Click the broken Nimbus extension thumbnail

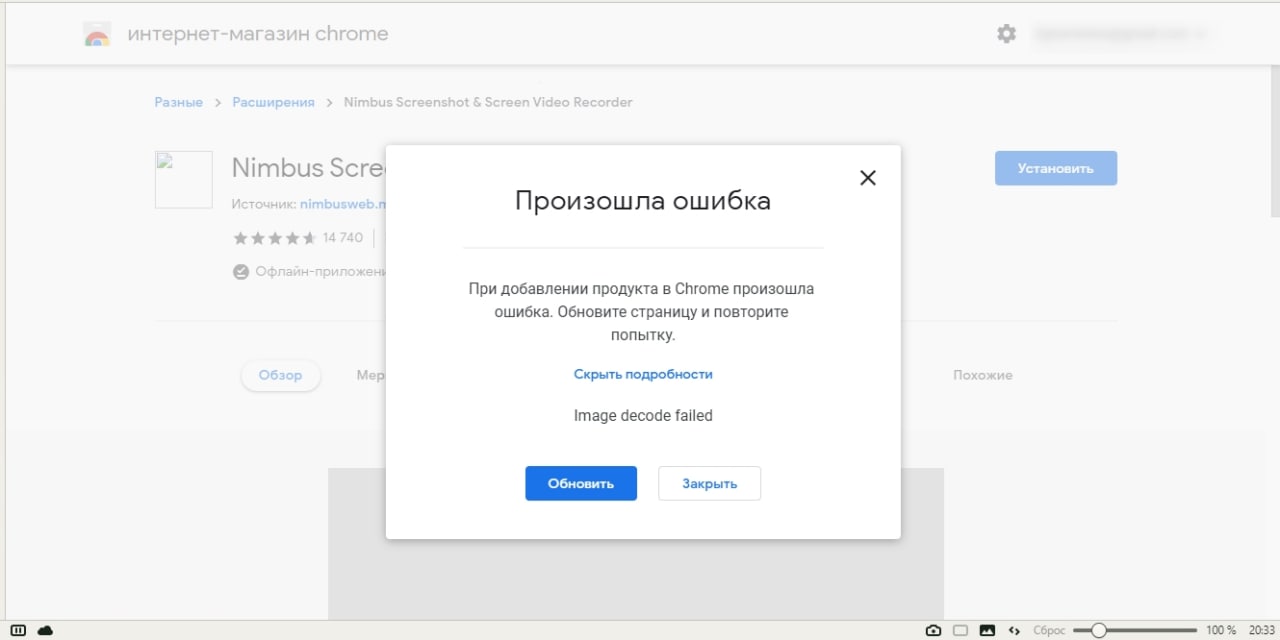pyautogui.click(x=183, y=180)
